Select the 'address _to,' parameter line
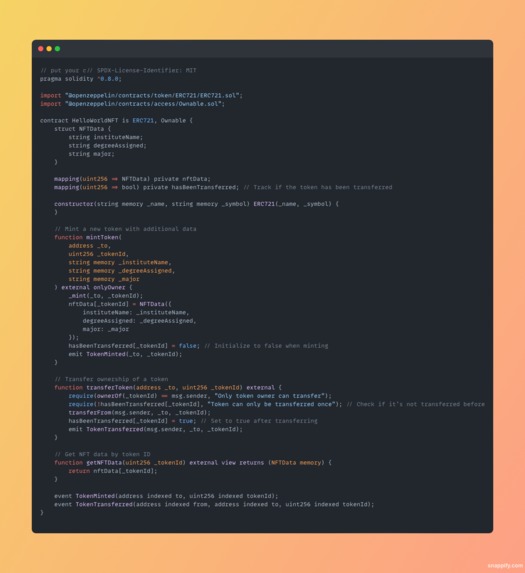 coord(90,246)
